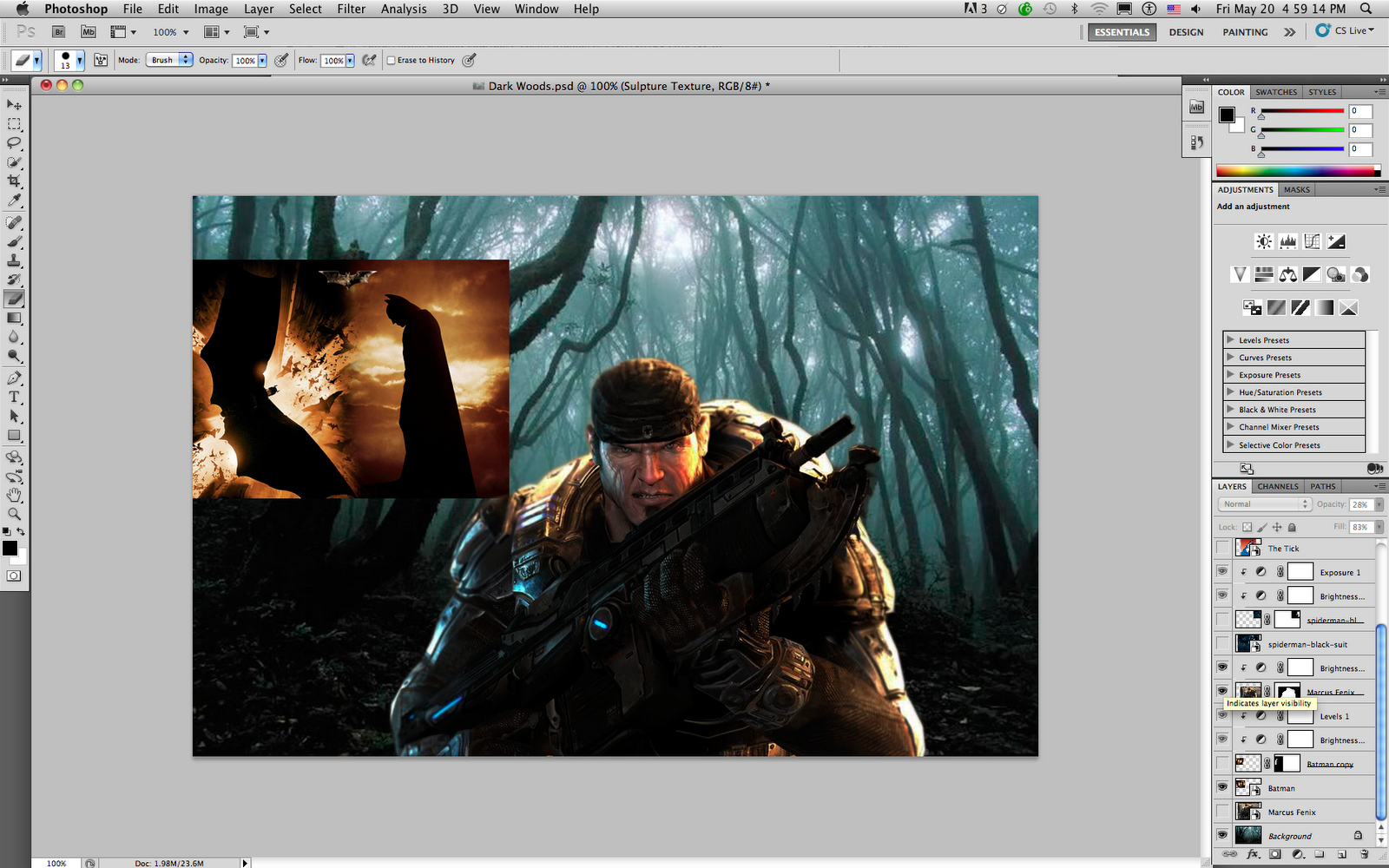Image resolution: width=1389 pixels, height=868 pixels.
Task: Select the Quick Selection tool
Action: (x=14, y=162)
